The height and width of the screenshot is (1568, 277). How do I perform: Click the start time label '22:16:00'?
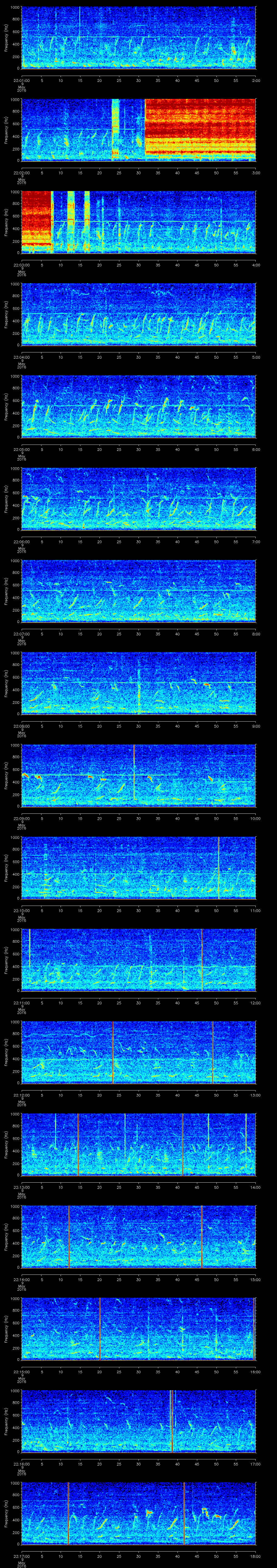click(21, 1463)
